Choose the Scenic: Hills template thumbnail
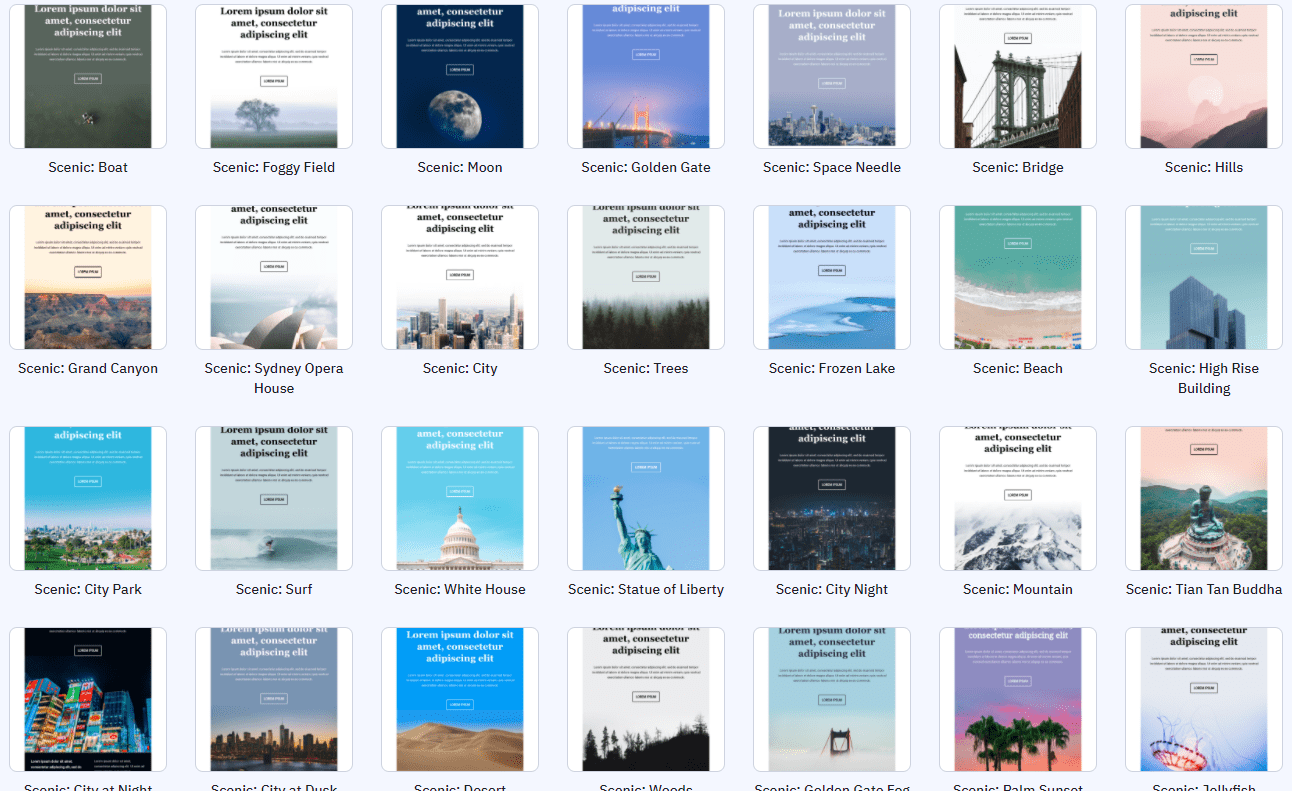1292x791 pixels. [1204, 77]
